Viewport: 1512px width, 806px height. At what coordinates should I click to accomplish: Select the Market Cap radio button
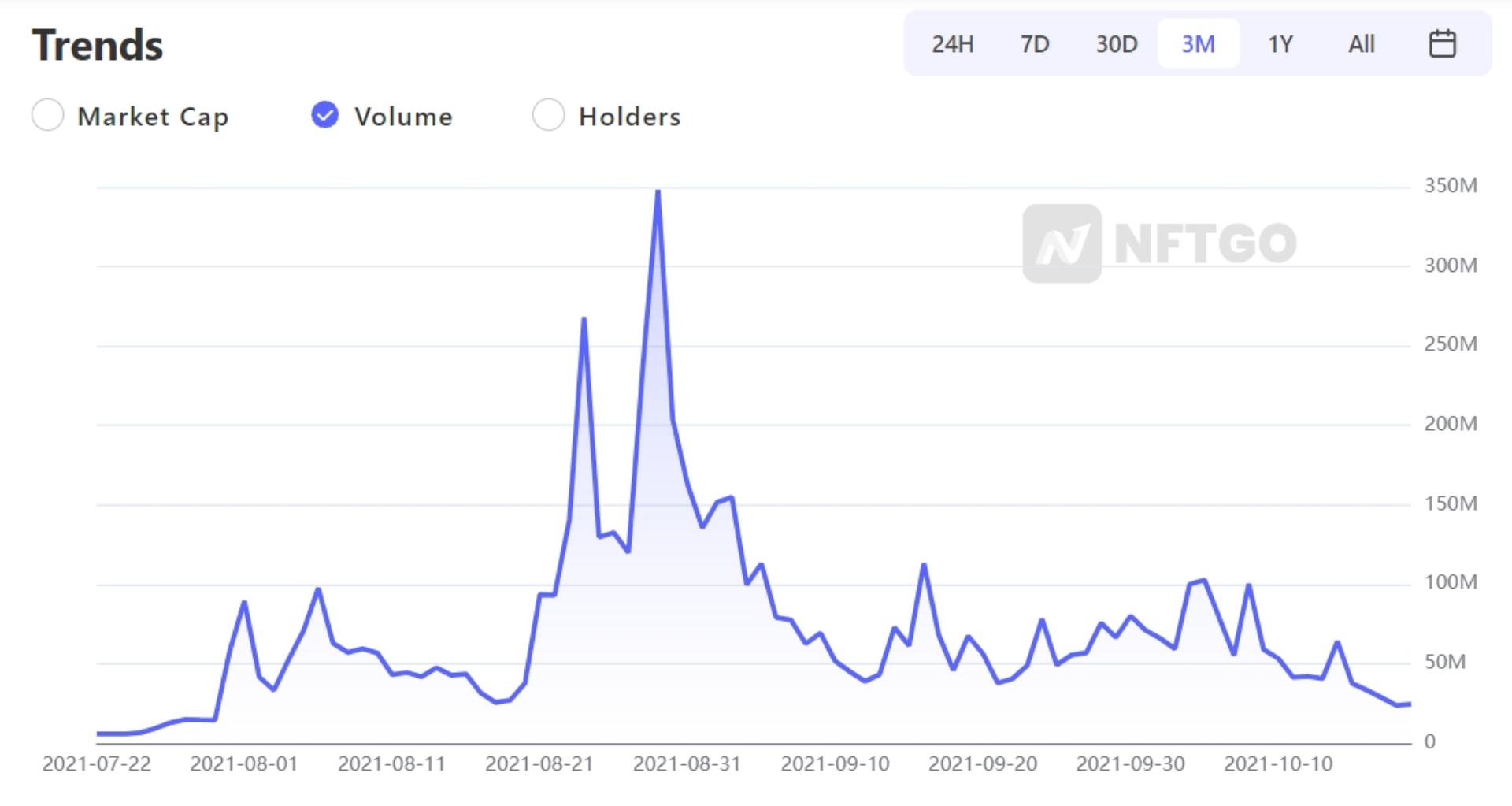tap(48, 115)
